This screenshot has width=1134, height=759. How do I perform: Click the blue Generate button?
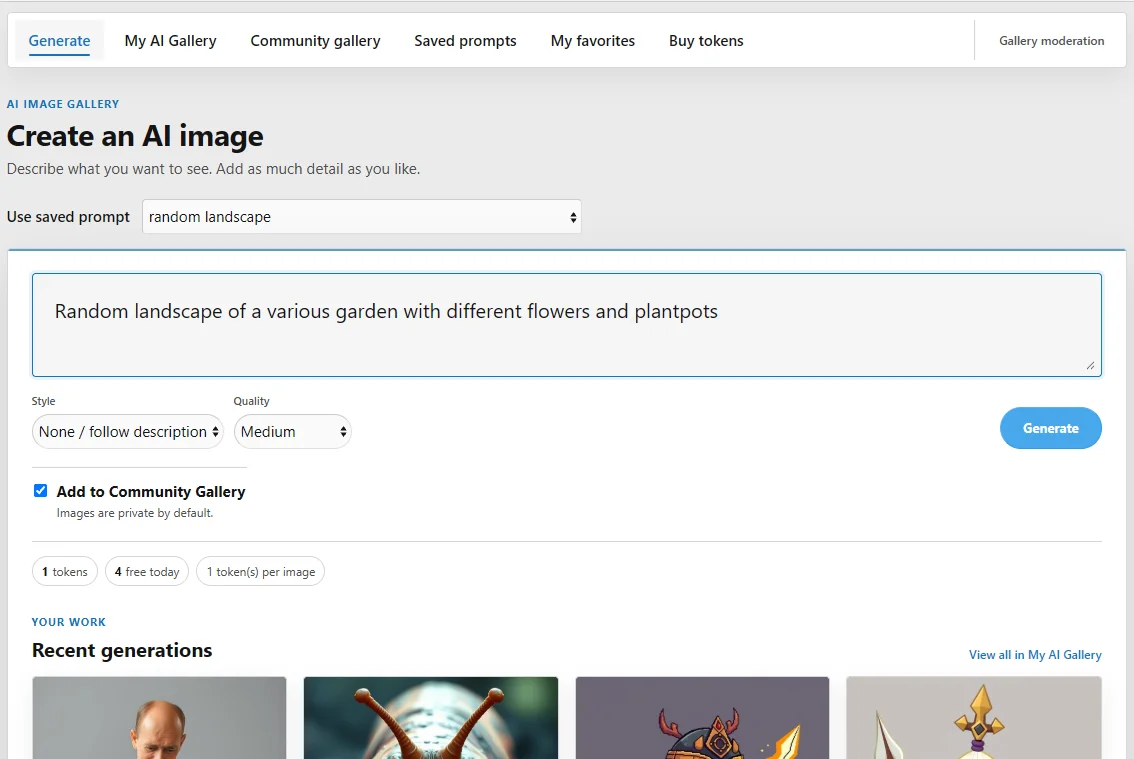[1050, 428]
